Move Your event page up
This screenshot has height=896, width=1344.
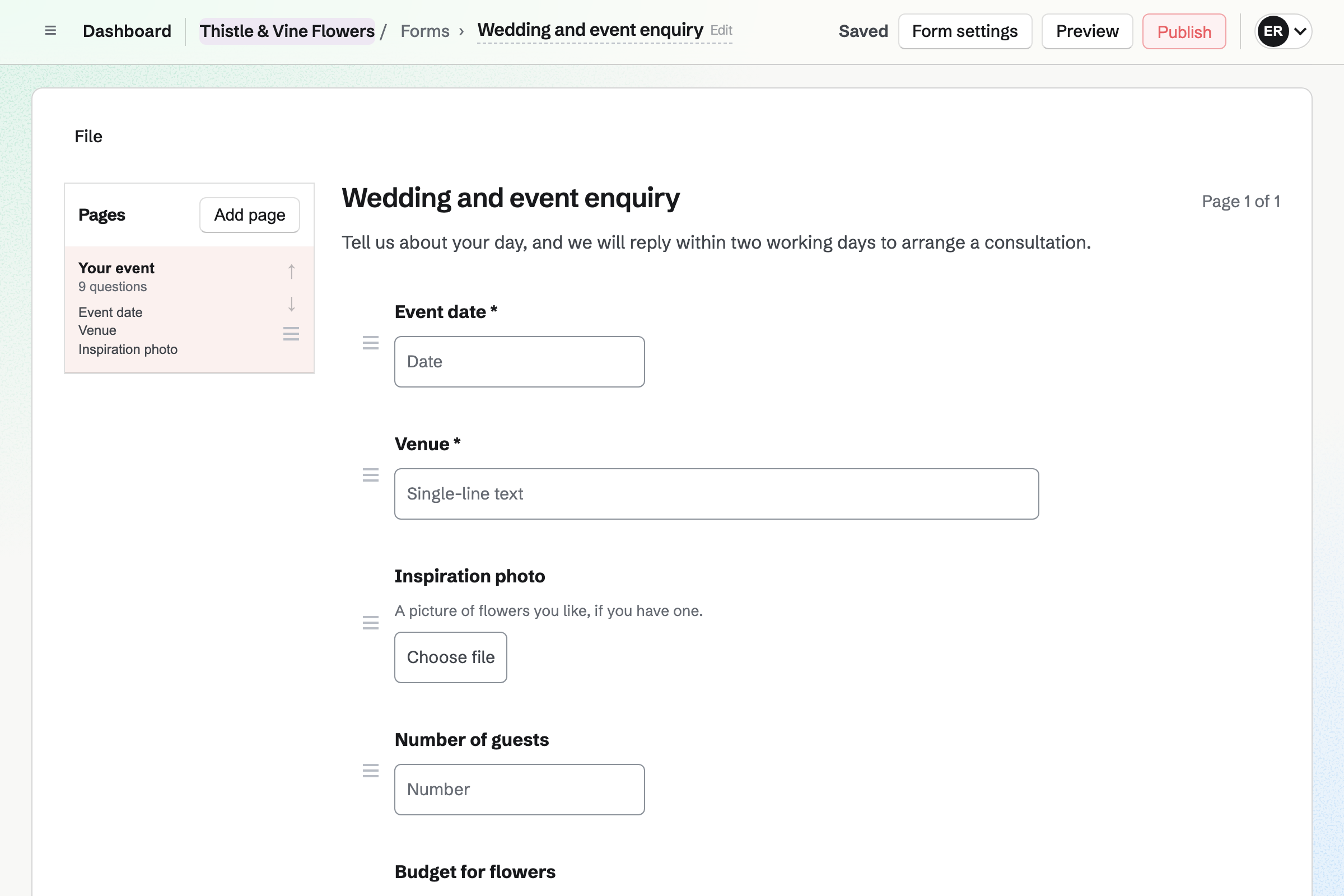291,272
